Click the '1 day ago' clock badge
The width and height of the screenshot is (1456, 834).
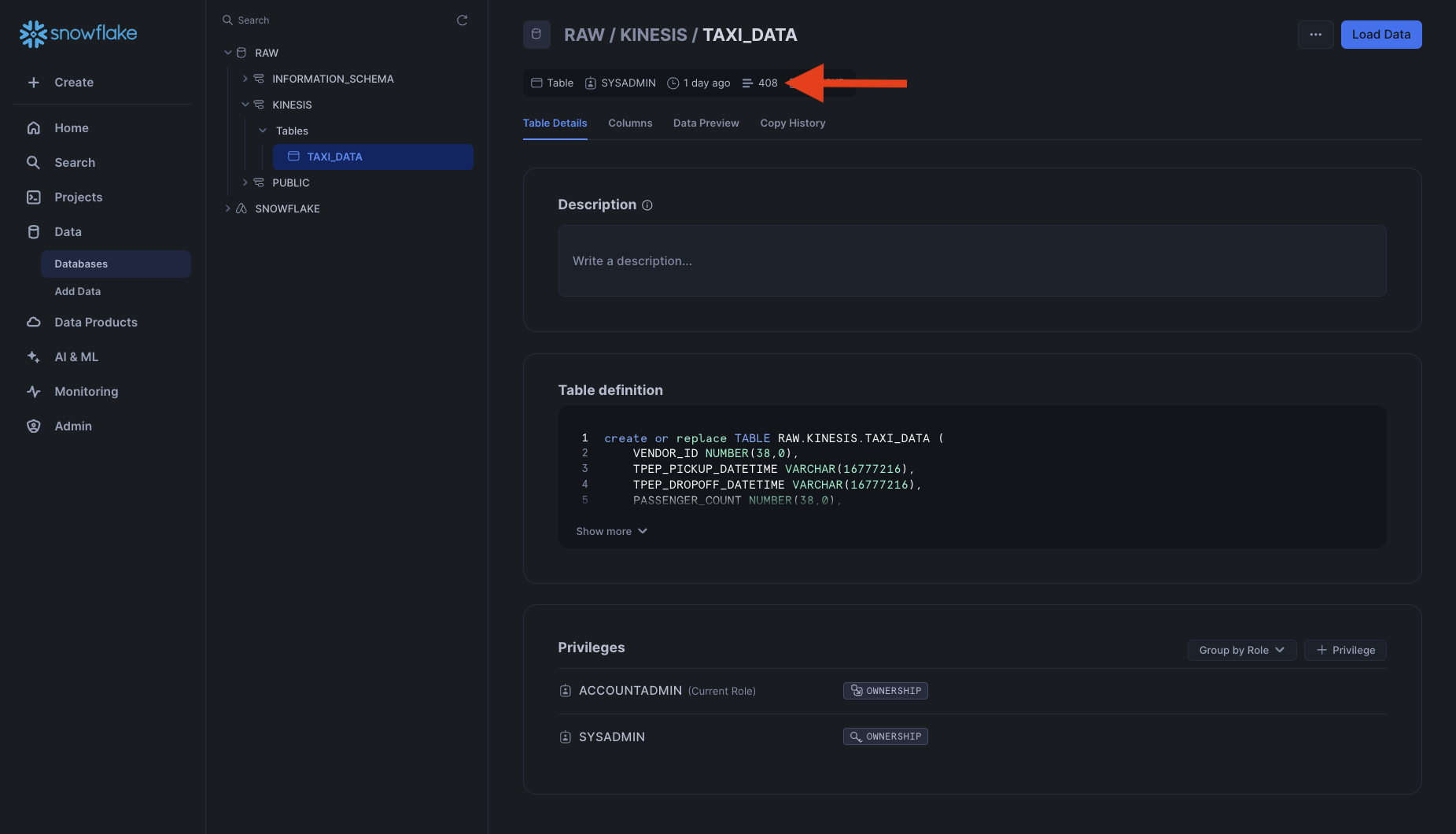tap(699, 83)
